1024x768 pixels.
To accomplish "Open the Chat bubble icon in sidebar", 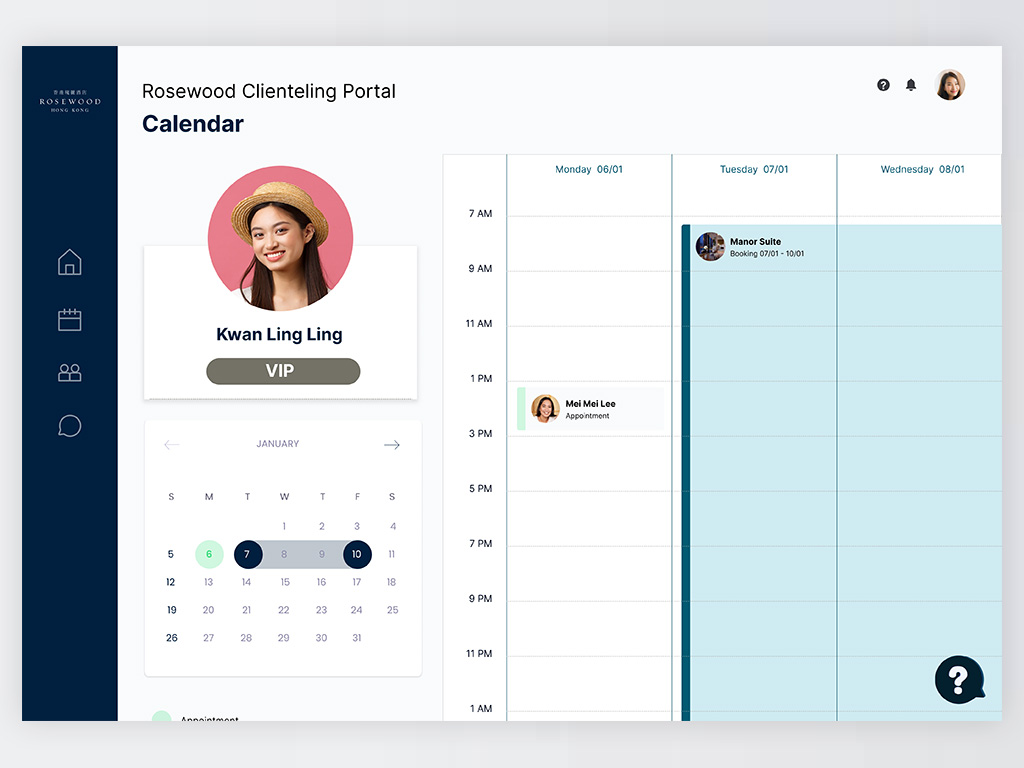I will pos(70,426).
